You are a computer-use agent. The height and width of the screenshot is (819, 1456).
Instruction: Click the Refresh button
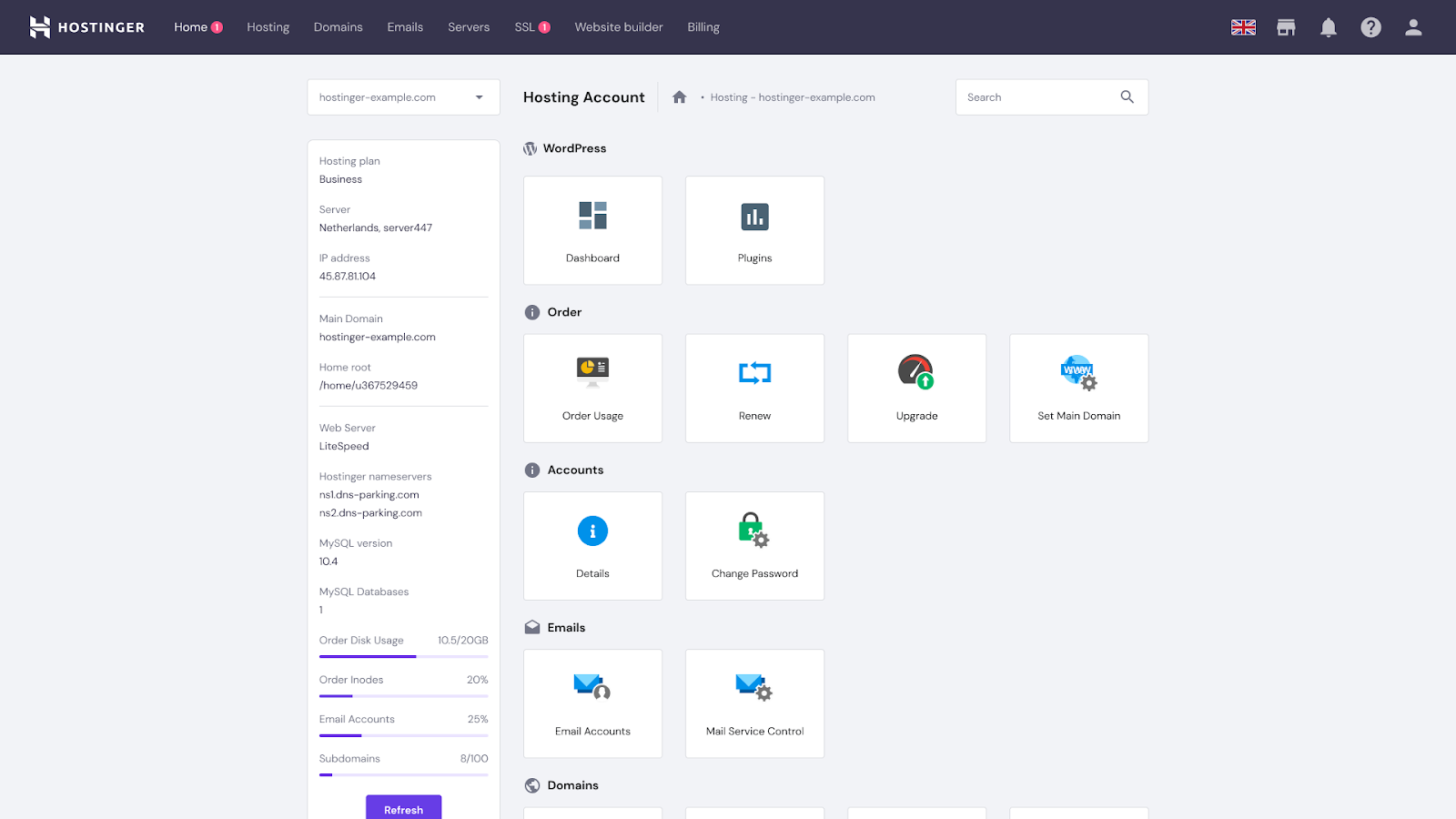pyautogui.click(x=403, y=808)
